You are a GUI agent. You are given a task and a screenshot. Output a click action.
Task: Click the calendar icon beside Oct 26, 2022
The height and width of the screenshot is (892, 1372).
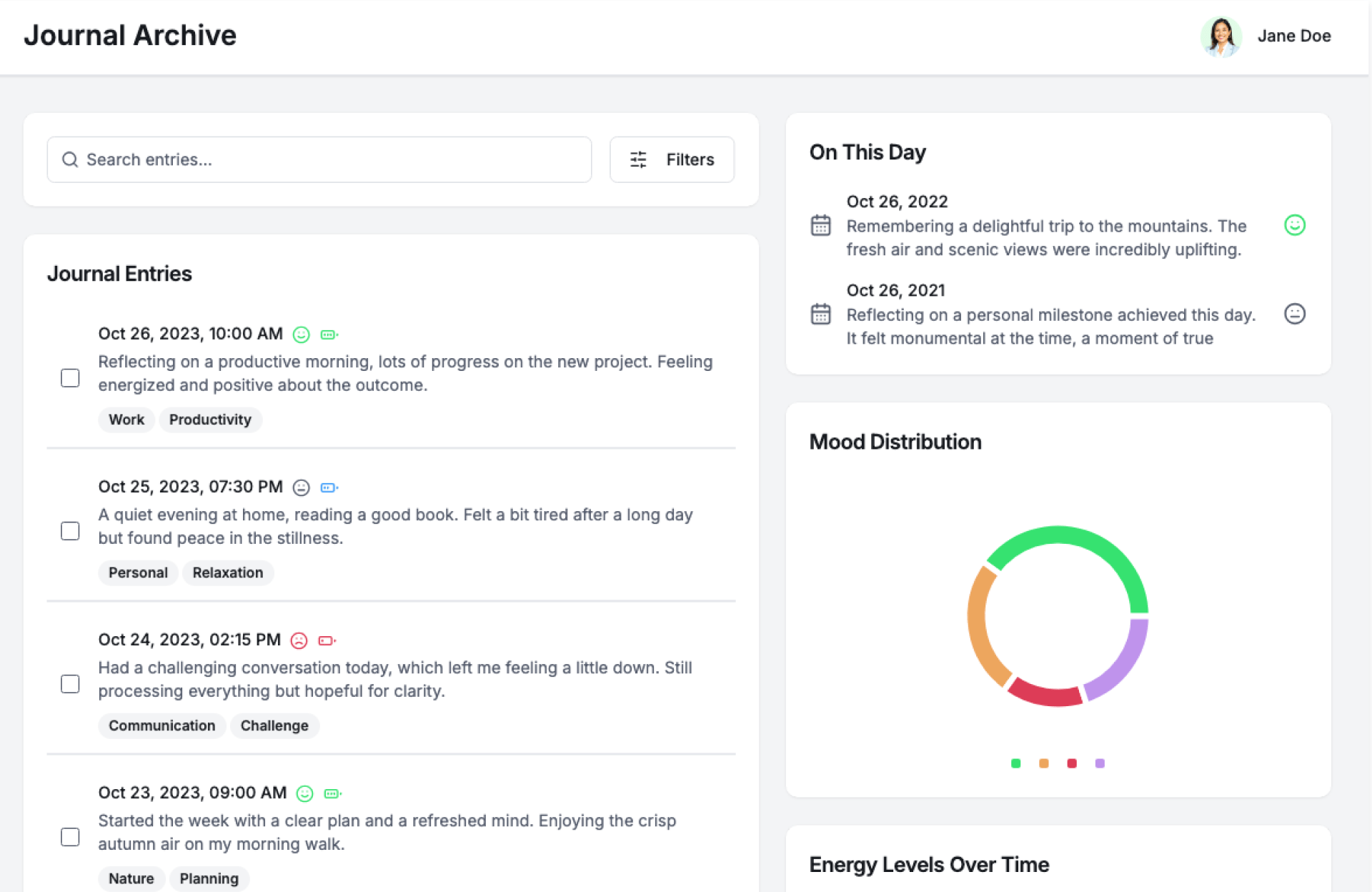pos(821,225)
